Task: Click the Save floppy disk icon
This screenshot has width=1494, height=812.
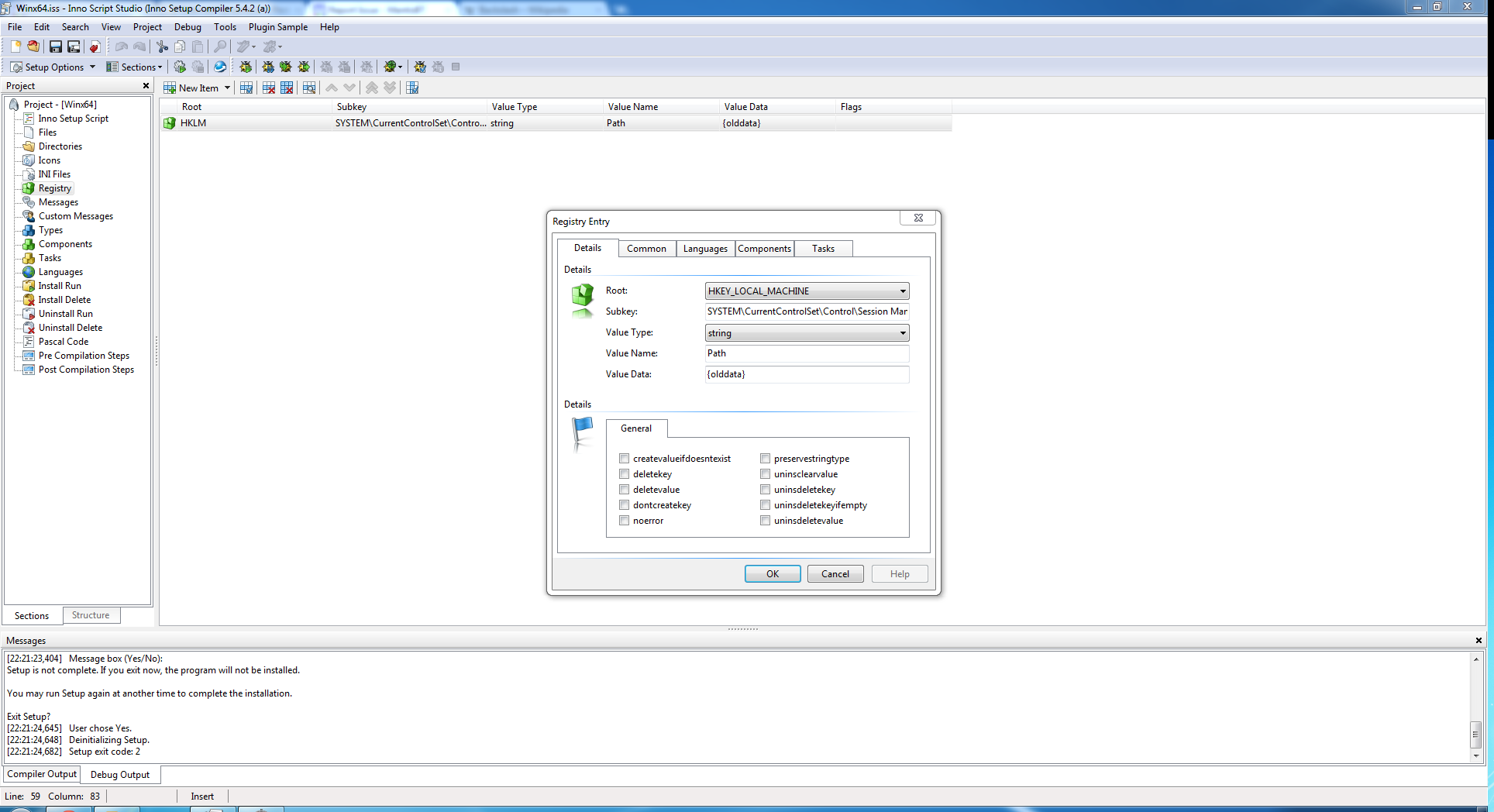Action: (55, 46)
